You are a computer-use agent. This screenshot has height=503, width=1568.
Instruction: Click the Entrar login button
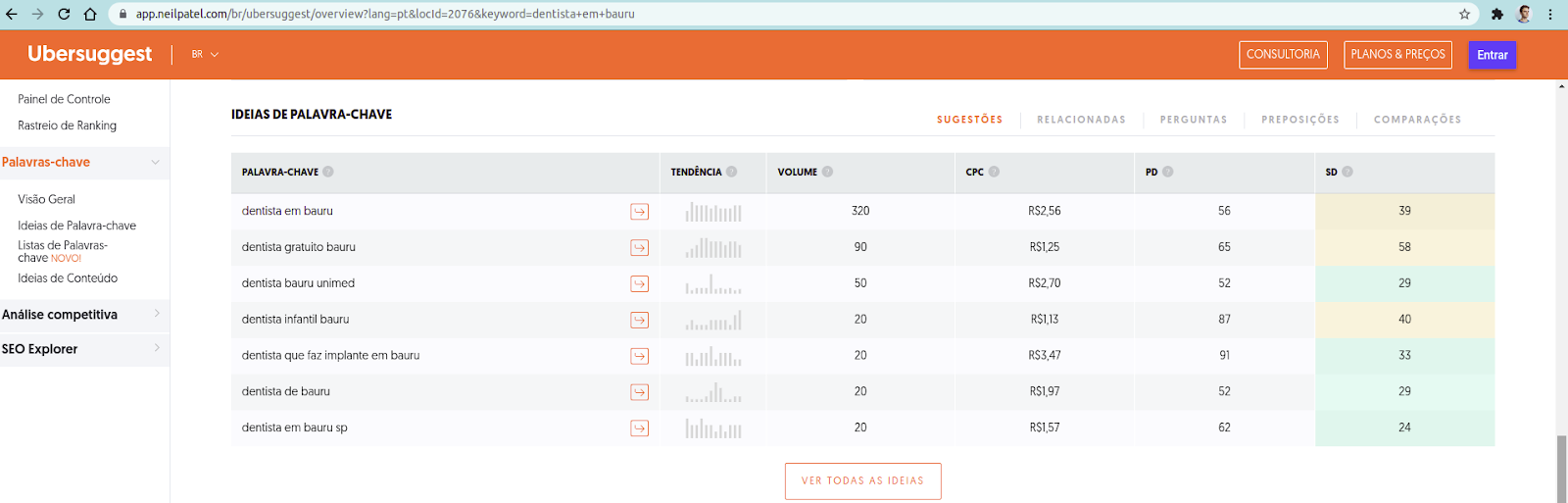[1492, 55]
